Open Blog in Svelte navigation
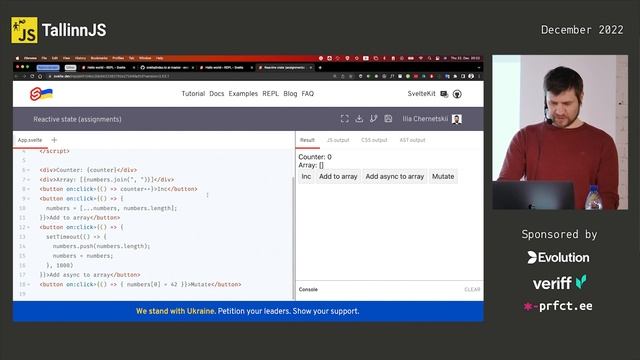640x360 pixels. (290, 94)
